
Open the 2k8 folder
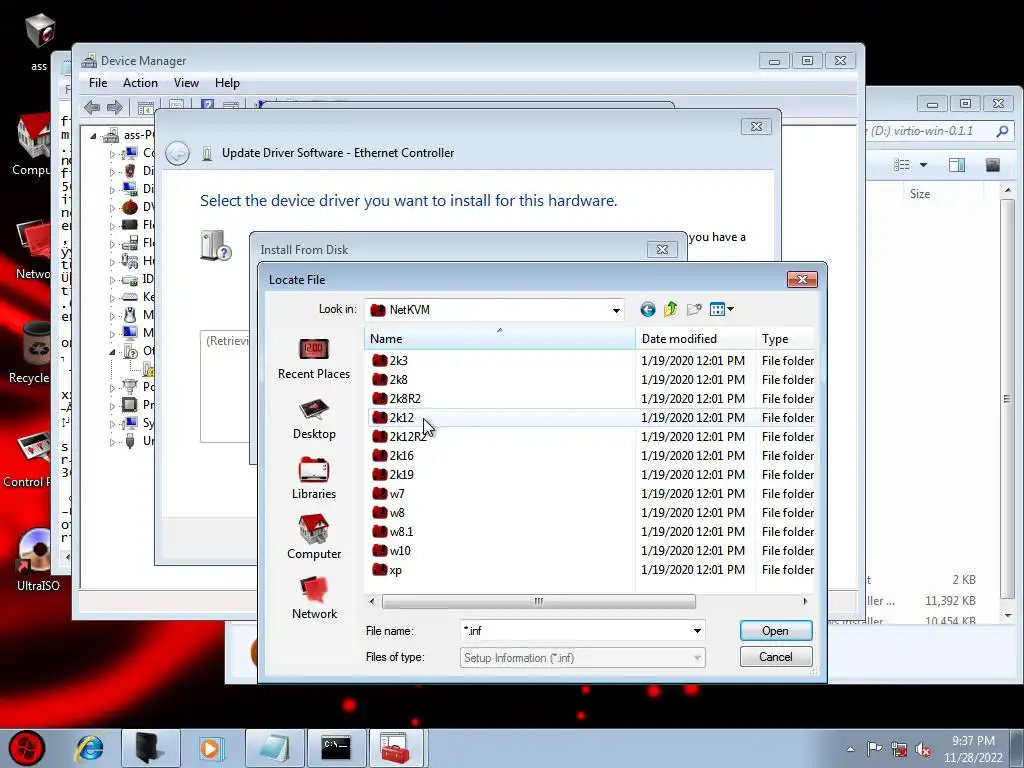coord(398,379)
